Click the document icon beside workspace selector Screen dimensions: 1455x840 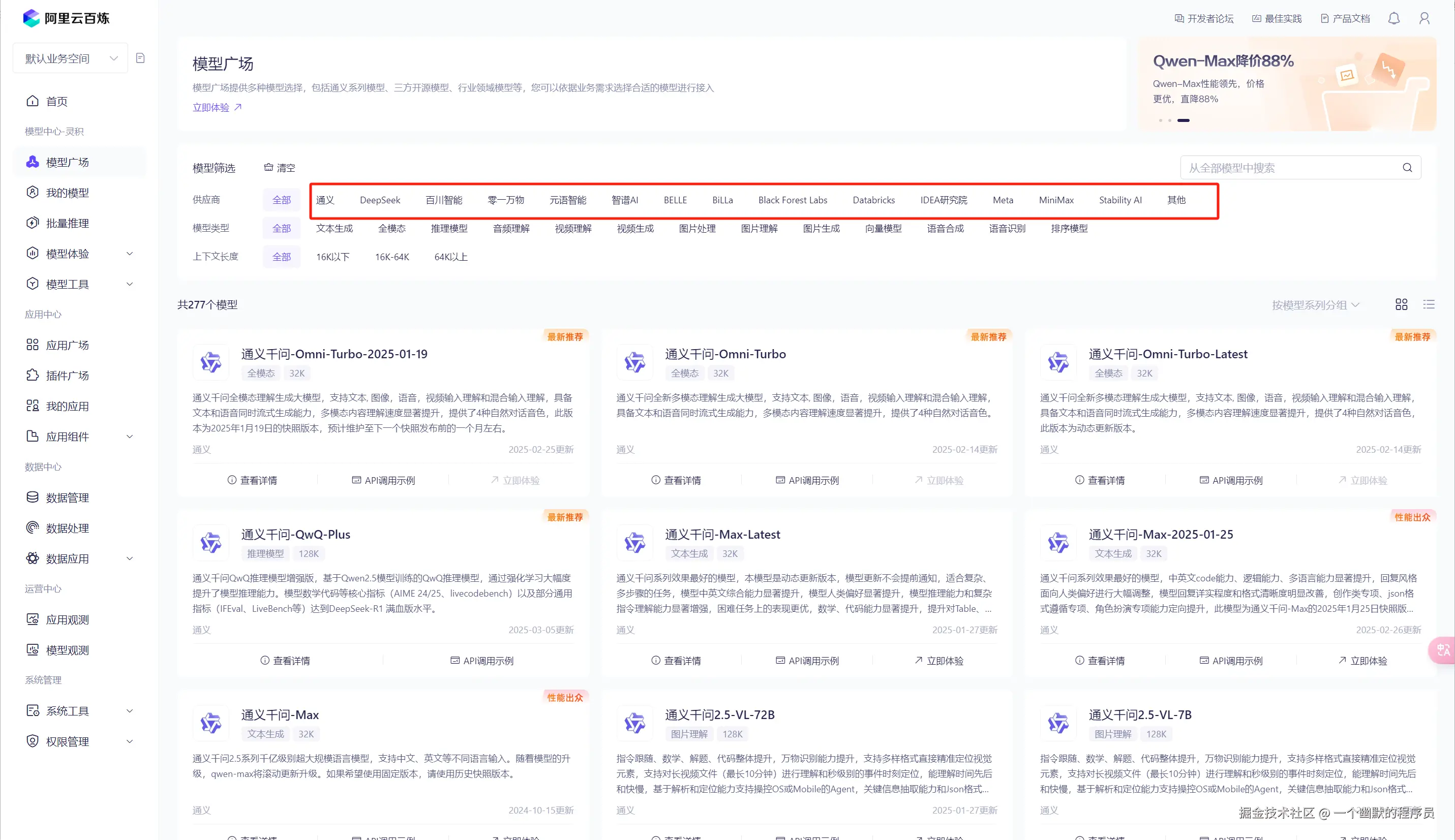(x=140, y=58)
